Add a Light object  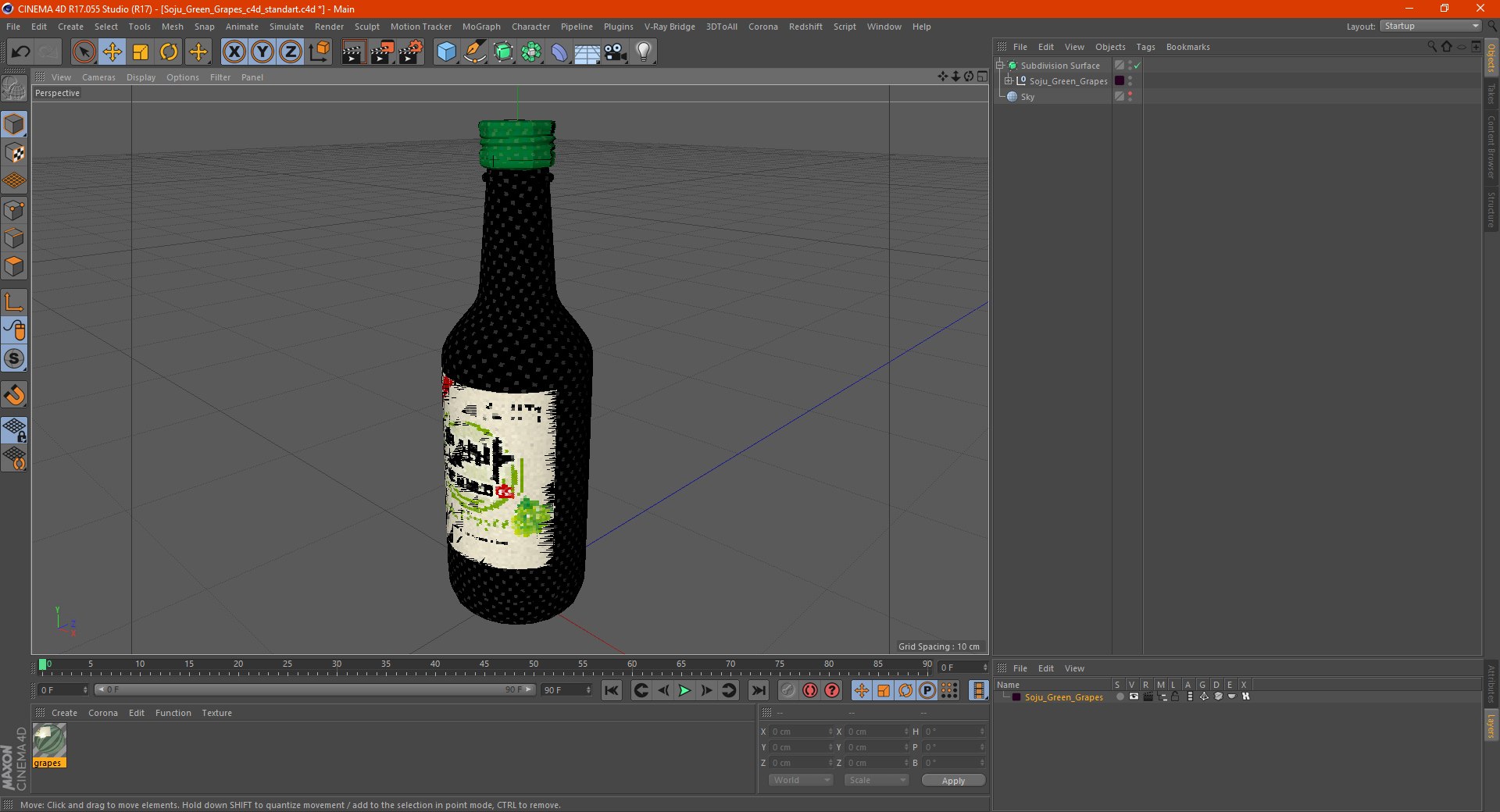click(644, 52)
